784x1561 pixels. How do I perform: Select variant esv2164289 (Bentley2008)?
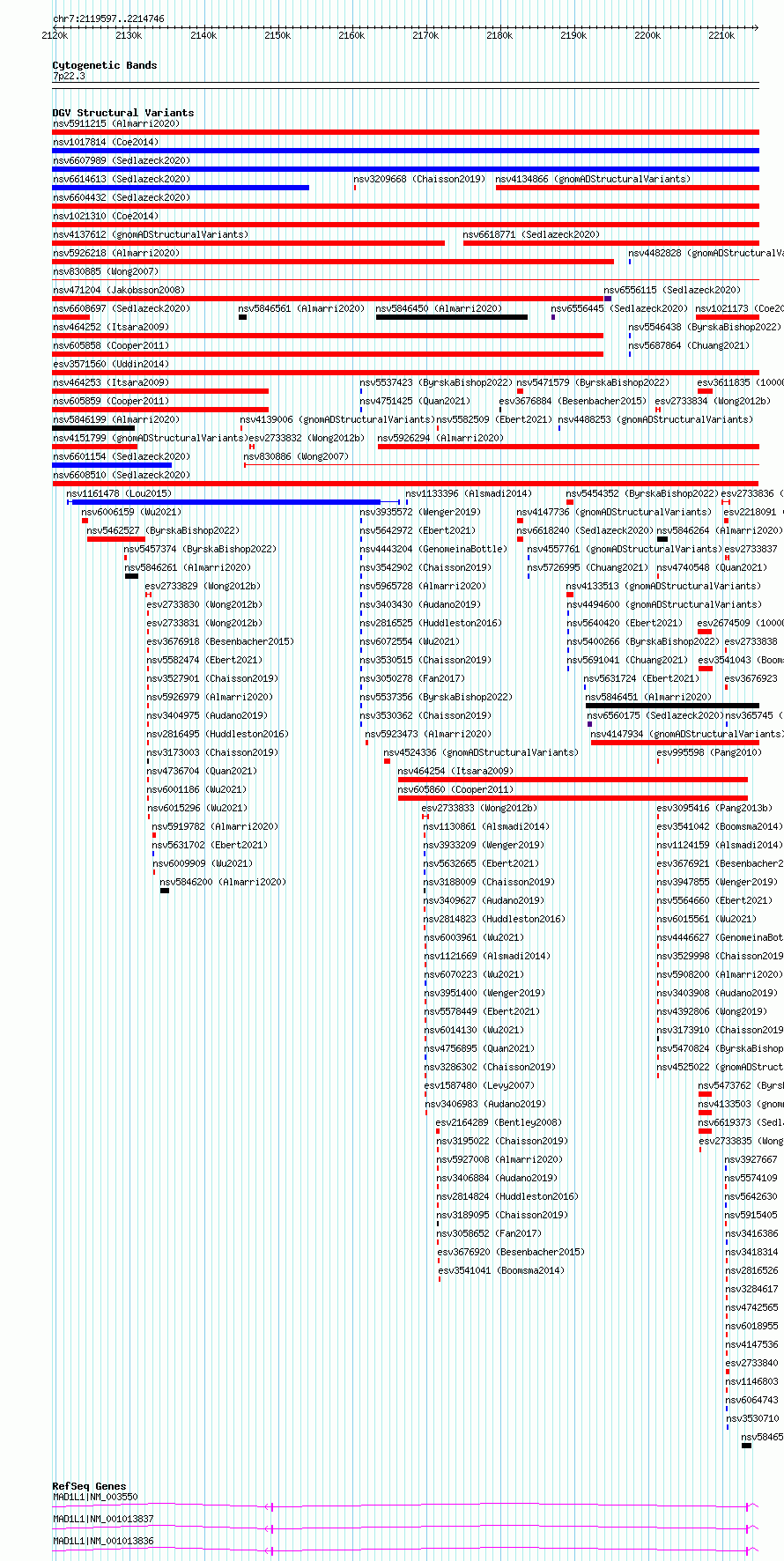[499, 1123]
